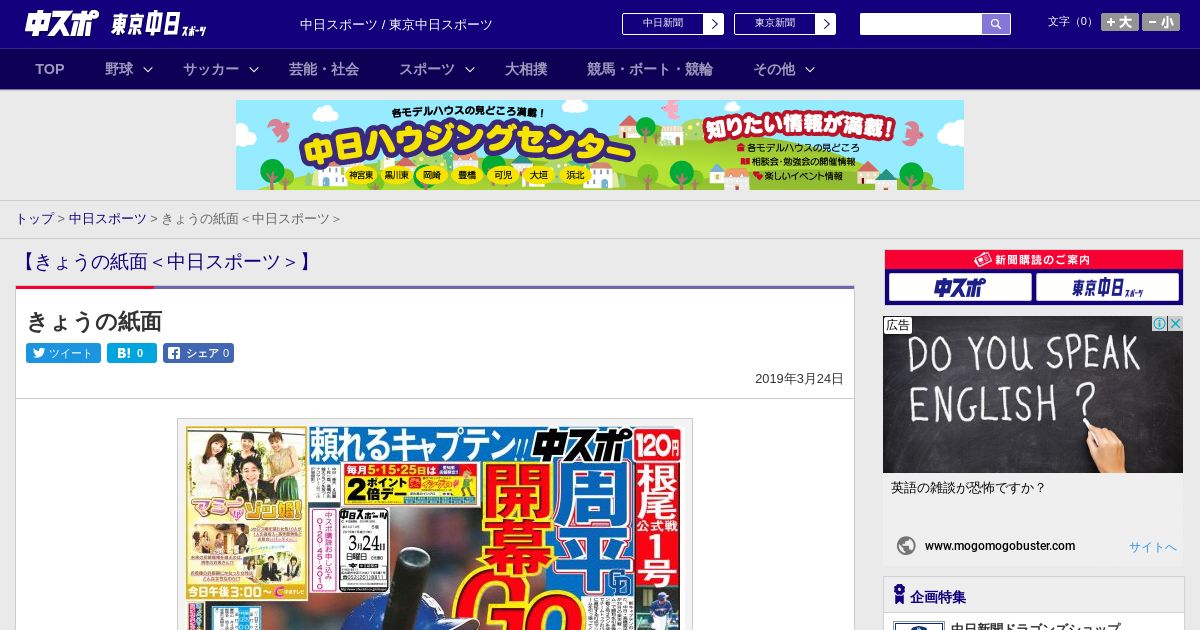Click the search magnifier button

pos(996,24)
